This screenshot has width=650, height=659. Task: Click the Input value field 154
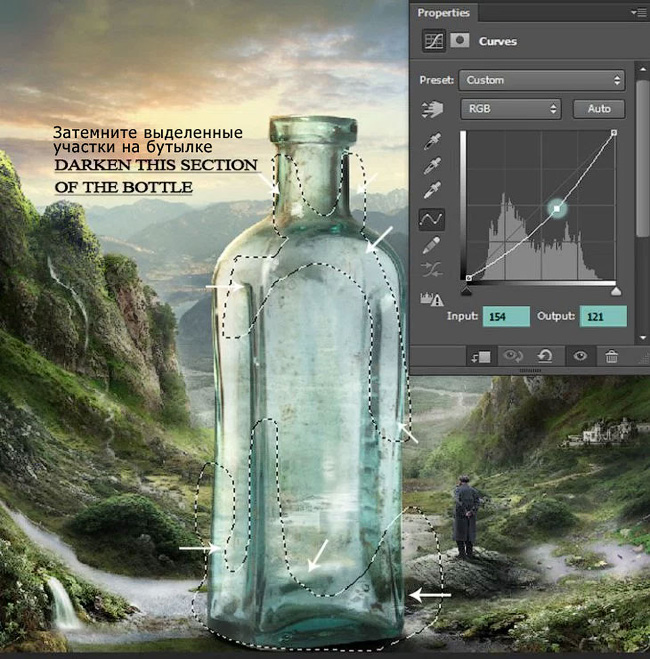pyautogui.click(x=506, y=316)
